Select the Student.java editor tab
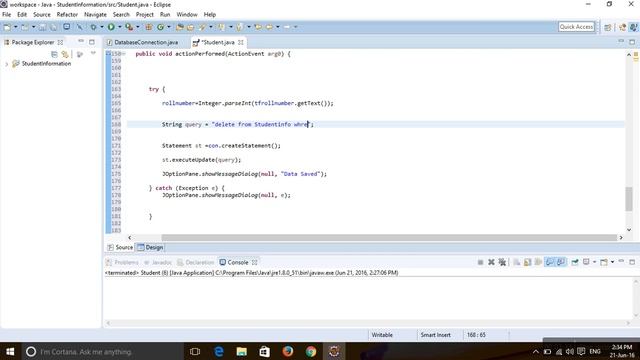Image resolution: width=640 pixels, height=360 pixels. click(218, 42)
